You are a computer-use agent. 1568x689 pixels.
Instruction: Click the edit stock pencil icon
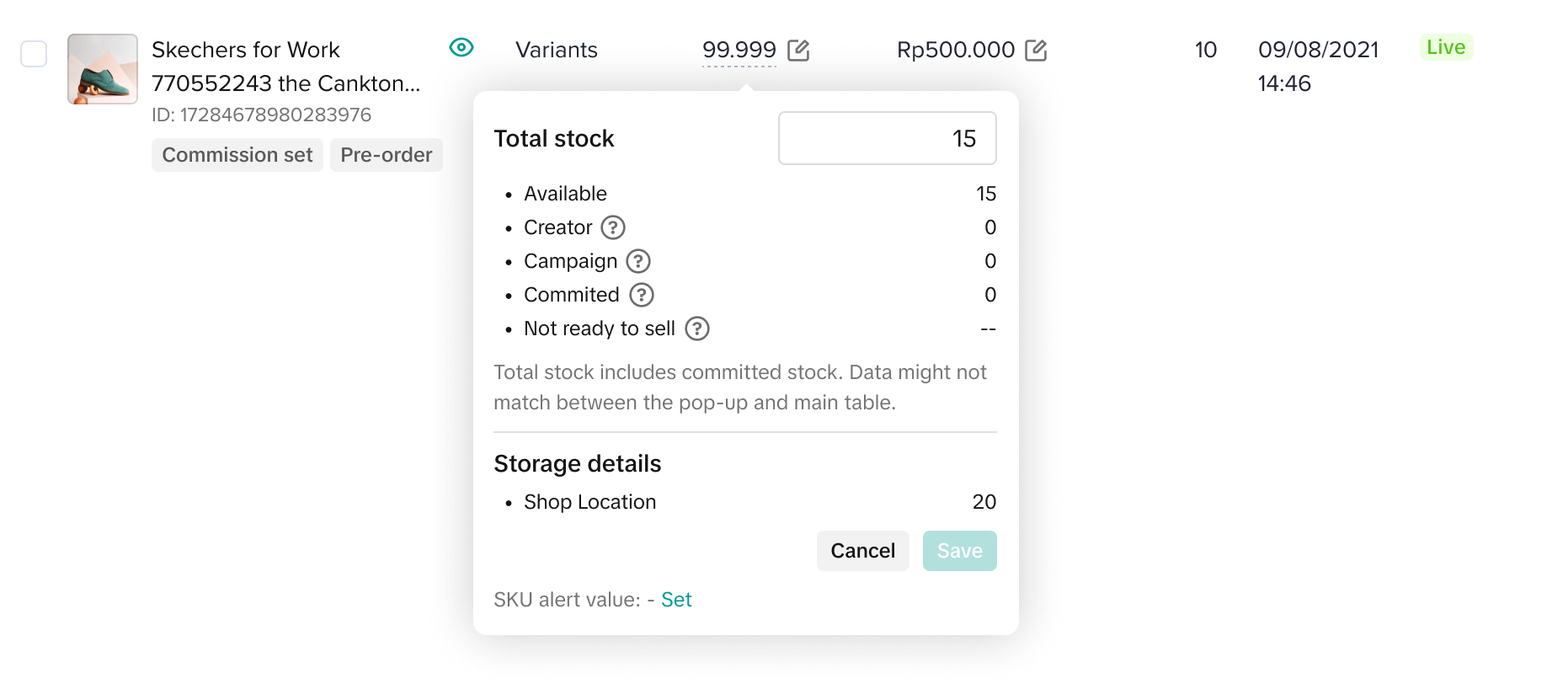tap(798, 51)
